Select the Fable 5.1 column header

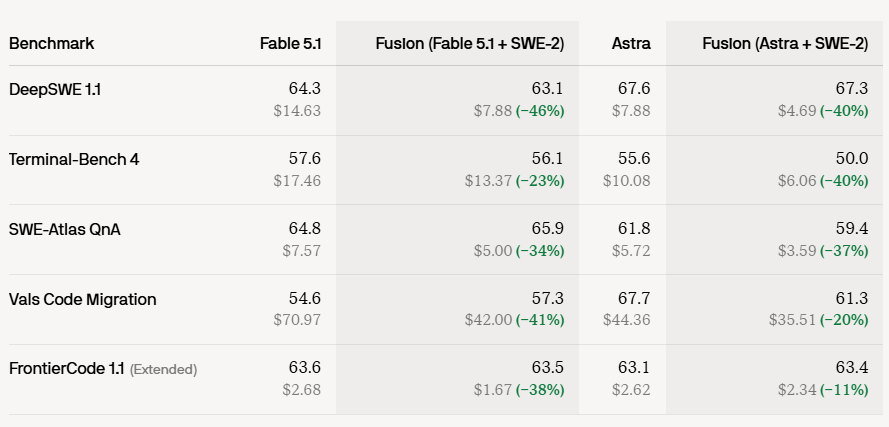(x=290, y=44)
